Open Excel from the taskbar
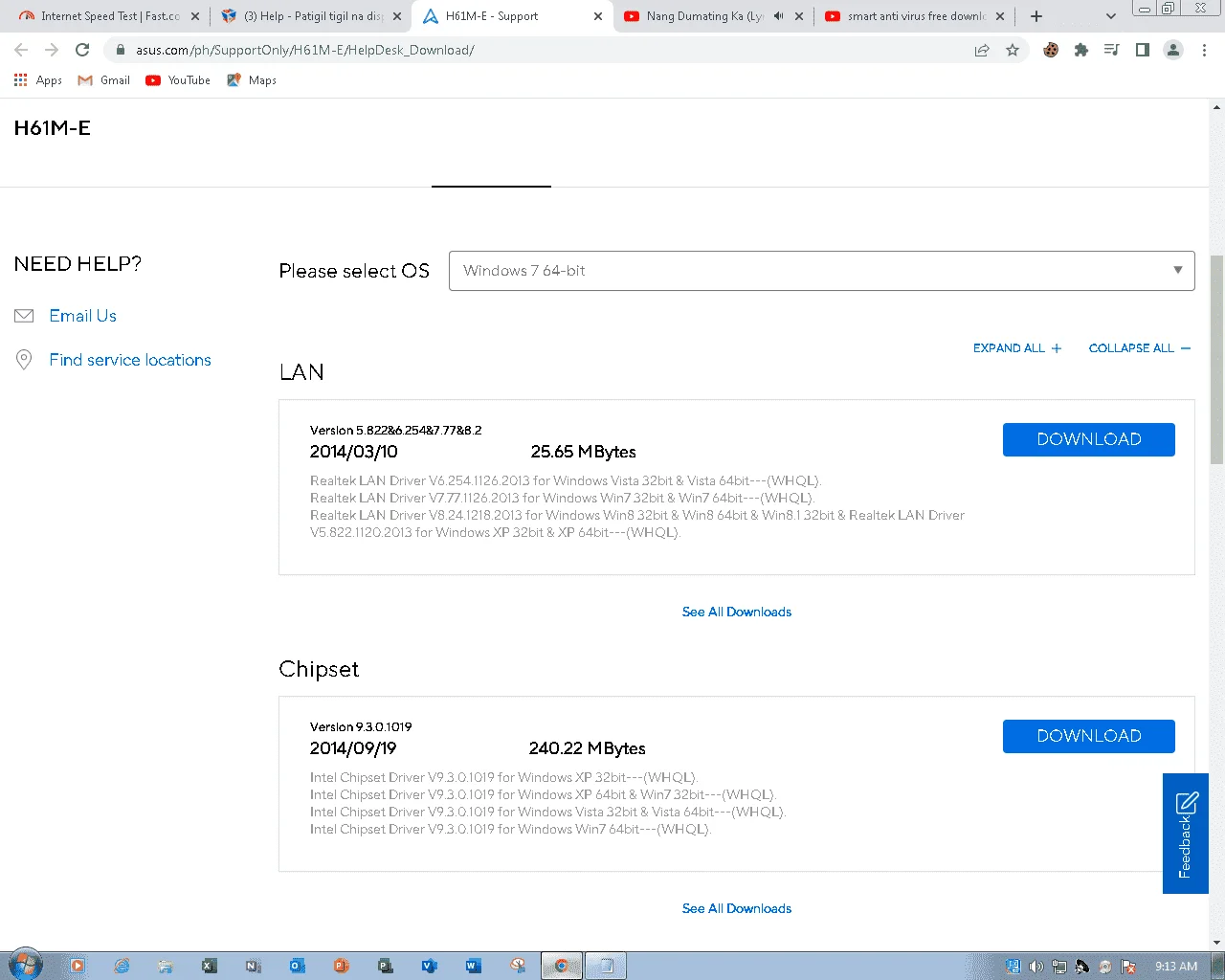Image resolution: width=1225 pixels, height=980 pixels. (210, 966)
